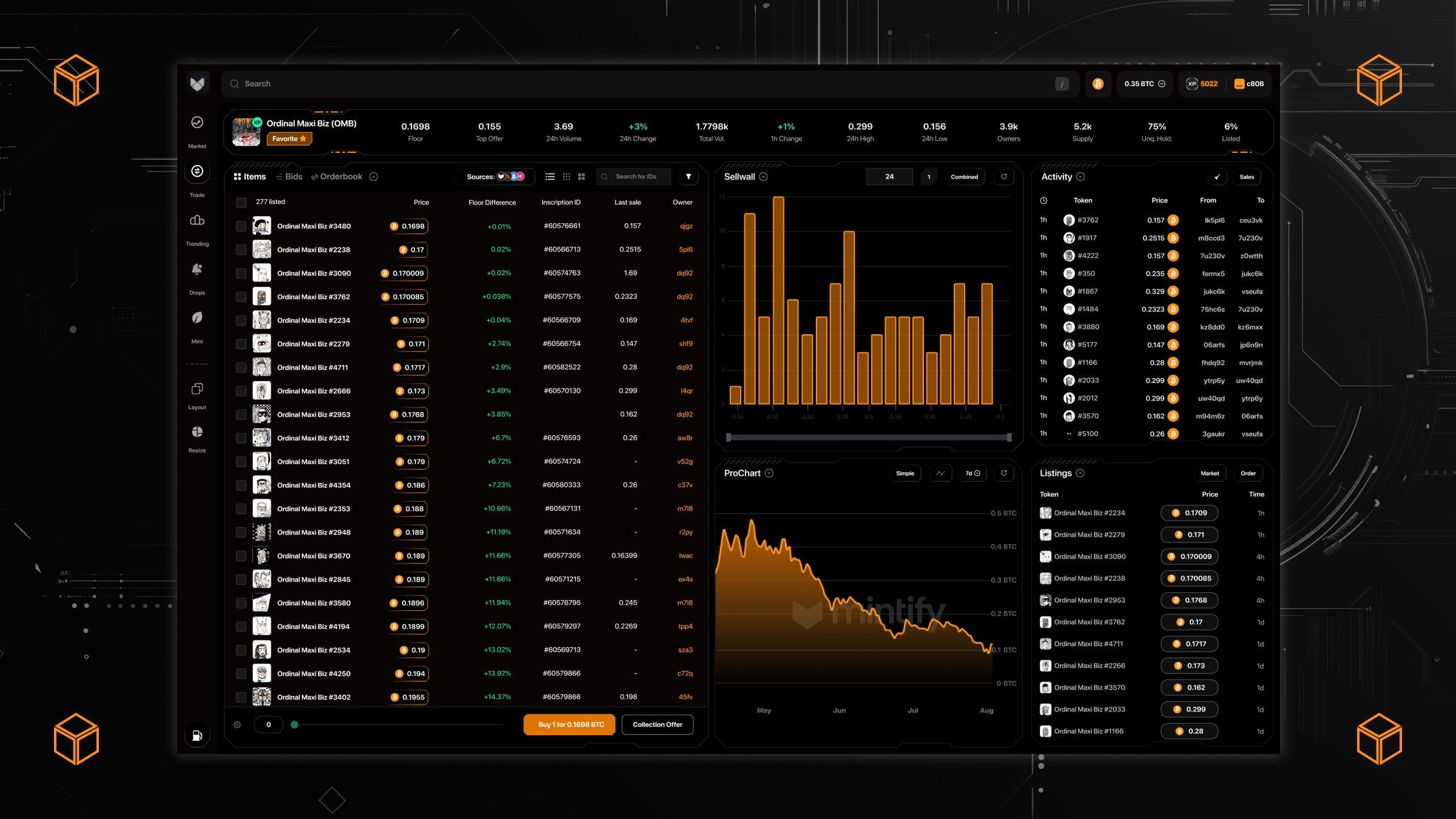The width and height of the screenshot is (1456, 819).
Task: Select the Simple chart mode
Action: [905, 473]
